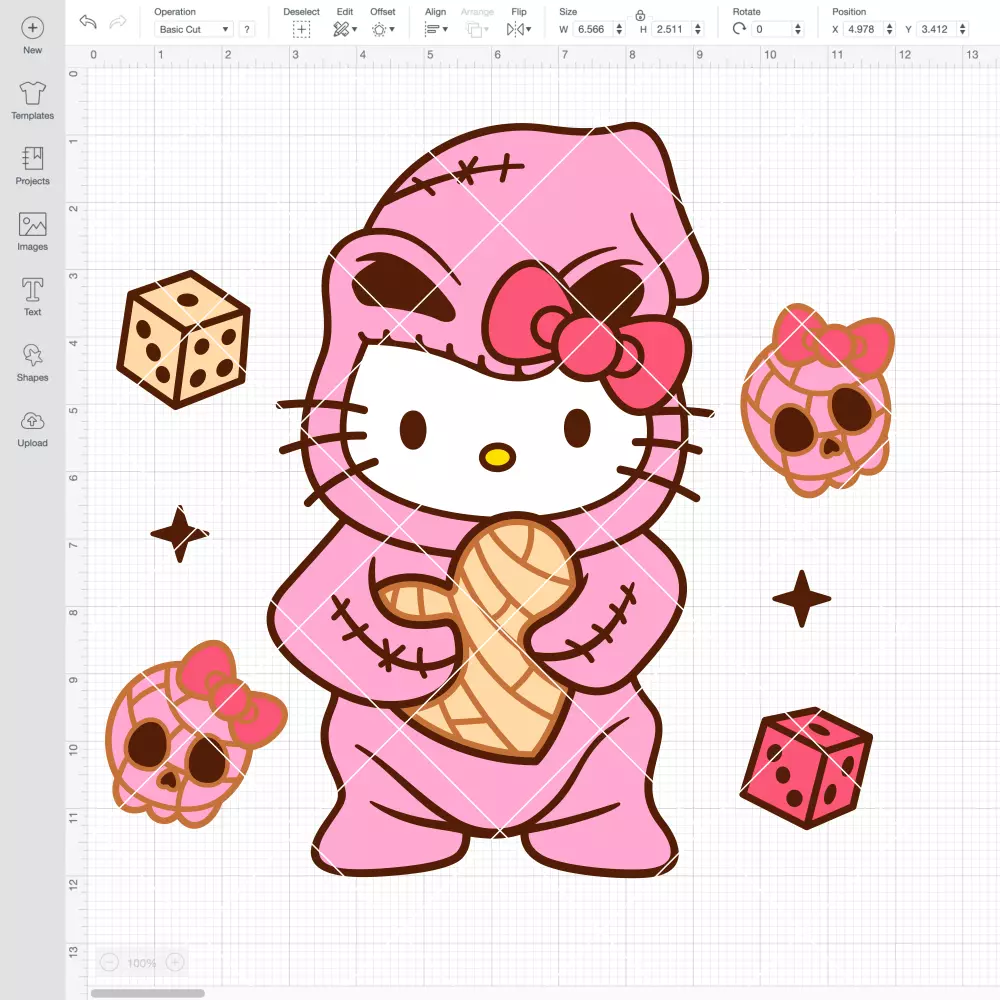The width and height of the screenshot is (1000, 1000).
Task: Click the New project plus icon
Action: (x=33, y=28)
